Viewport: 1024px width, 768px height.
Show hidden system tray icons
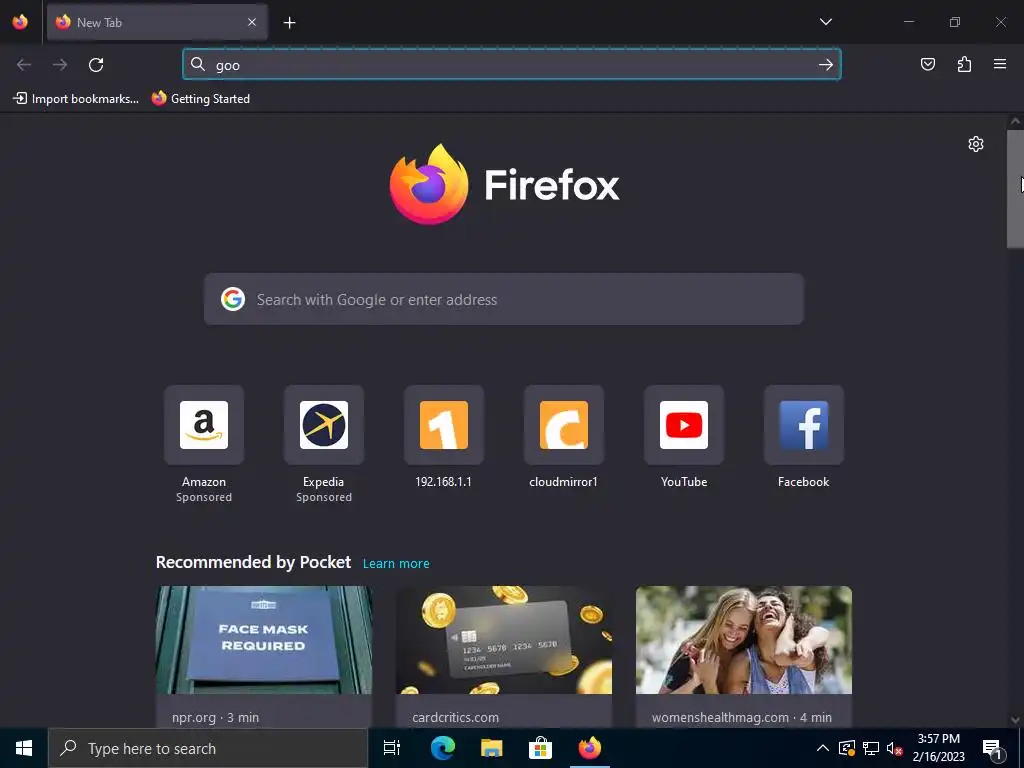click(x=823, y=748)
